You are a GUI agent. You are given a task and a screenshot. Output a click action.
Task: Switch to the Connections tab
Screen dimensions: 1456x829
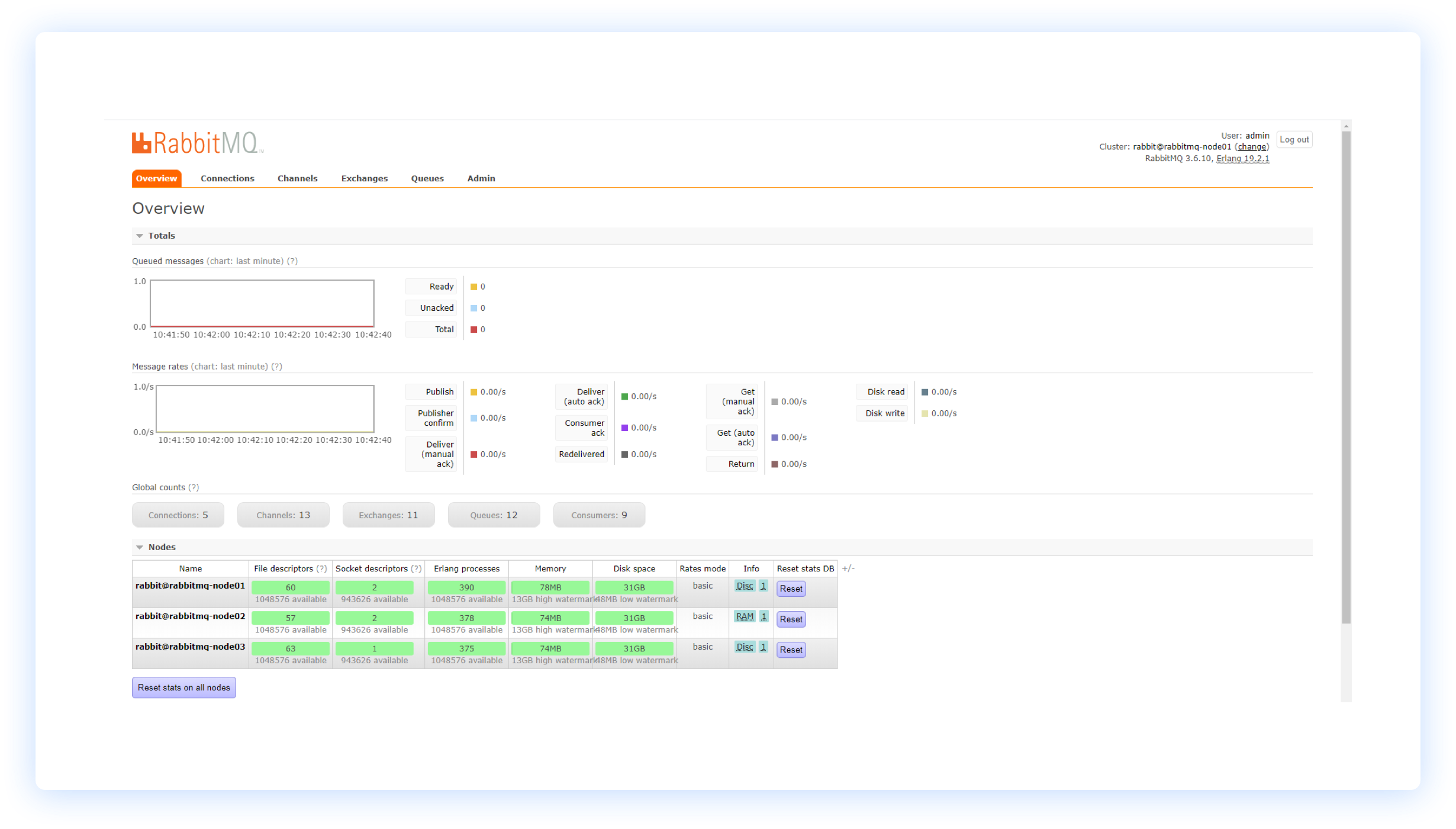click(x=227, y=178)
